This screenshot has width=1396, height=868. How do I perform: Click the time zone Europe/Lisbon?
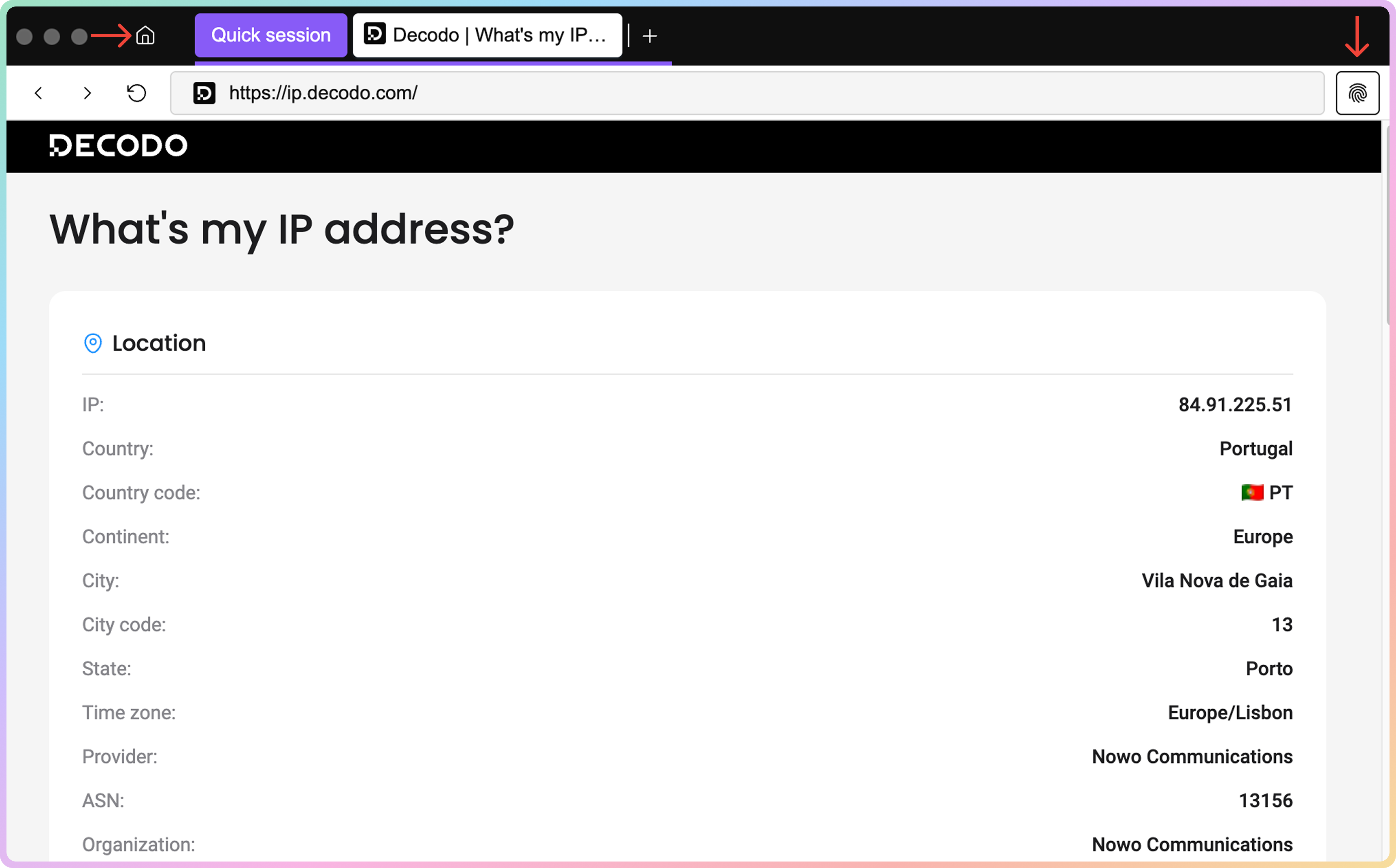click(1230, 713)
